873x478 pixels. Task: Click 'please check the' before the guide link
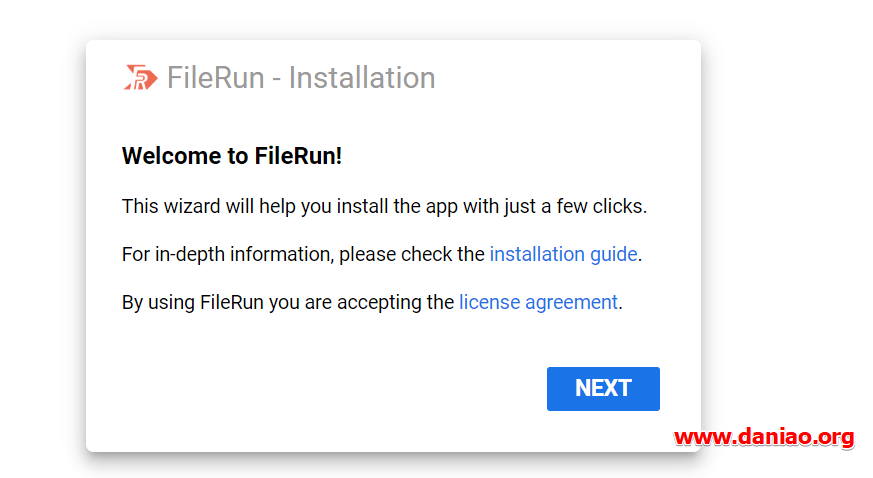[411, 254]
